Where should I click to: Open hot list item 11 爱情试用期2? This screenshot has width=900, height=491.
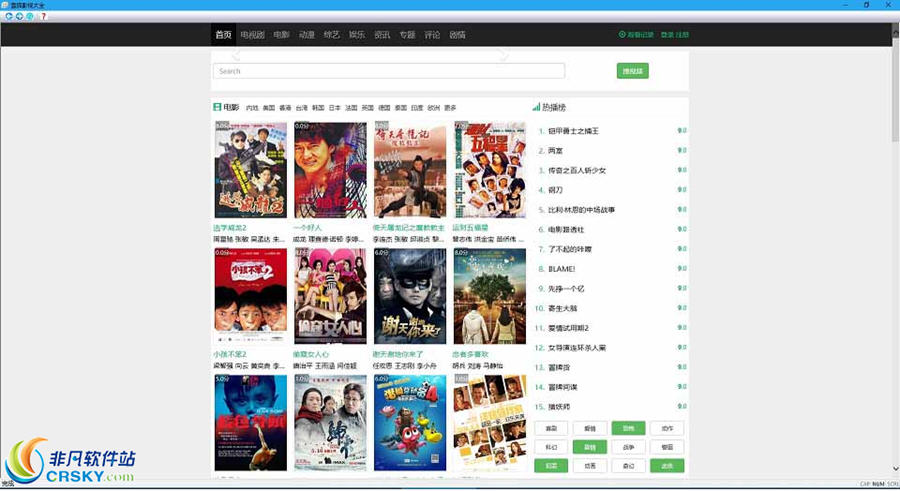click(568, 328)
